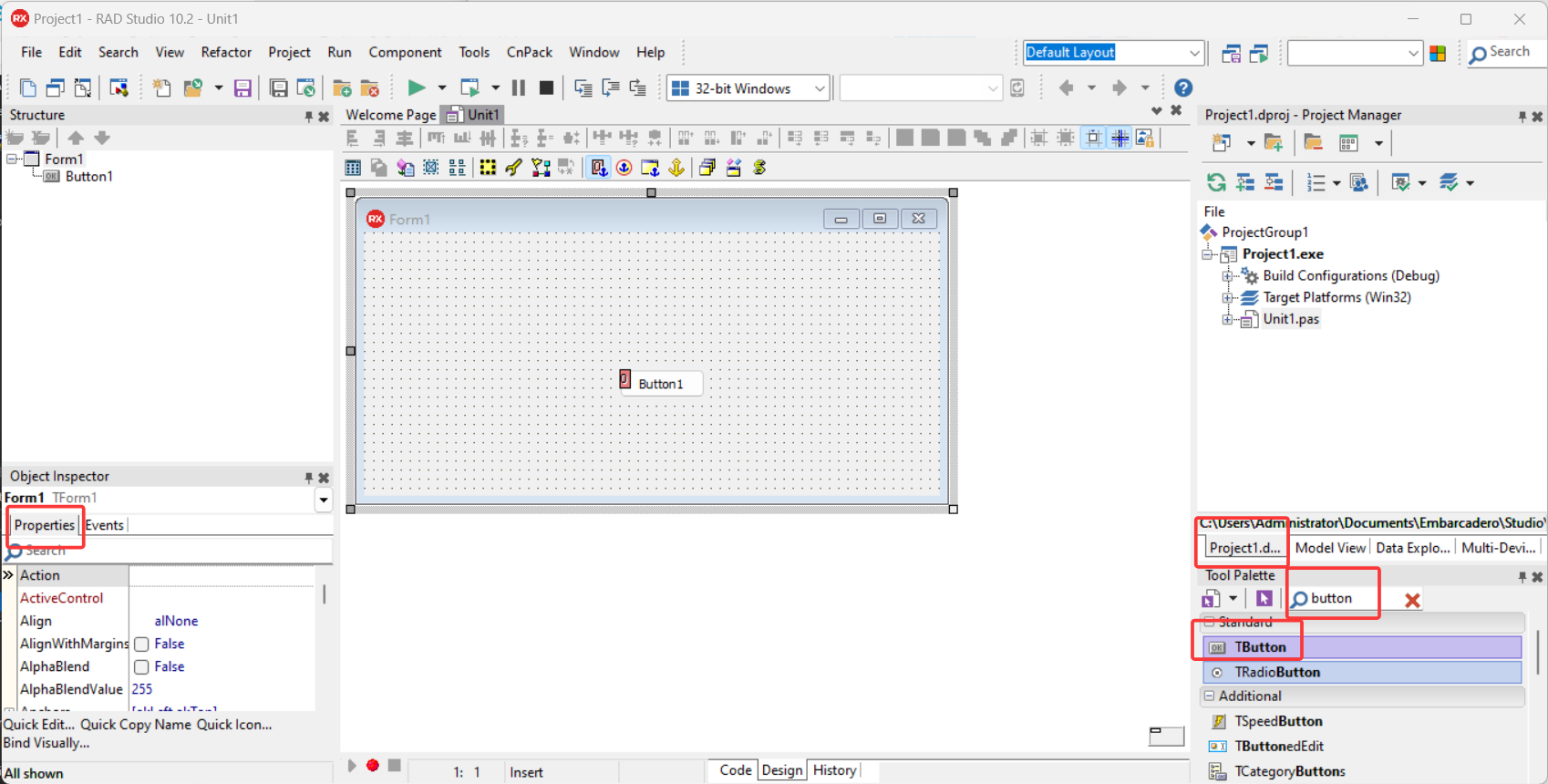The width and height of the screenshot is (1548, 784).
Task: Click the Save floppy disk icon
Action: [243, 88]
